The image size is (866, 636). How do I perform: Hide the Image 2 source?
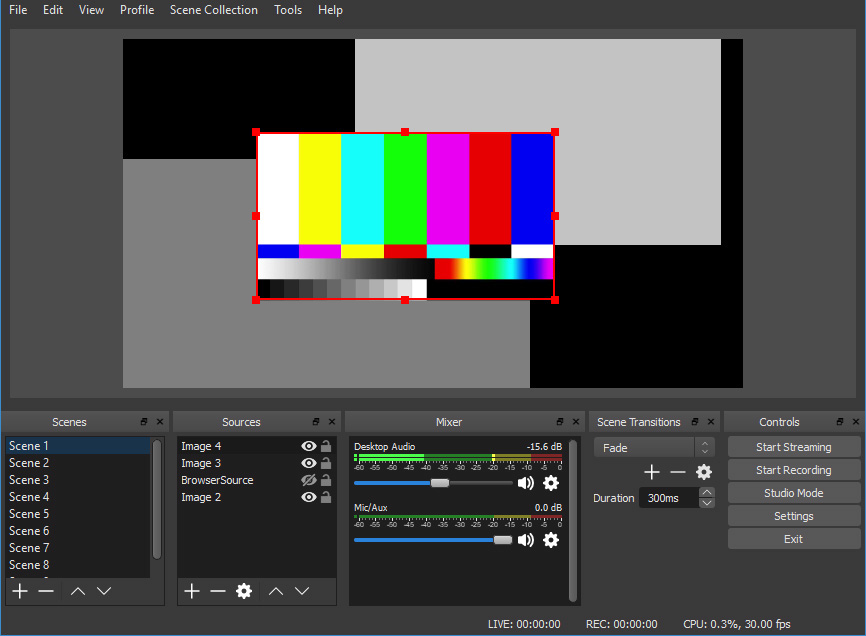[x=309, y=497]
